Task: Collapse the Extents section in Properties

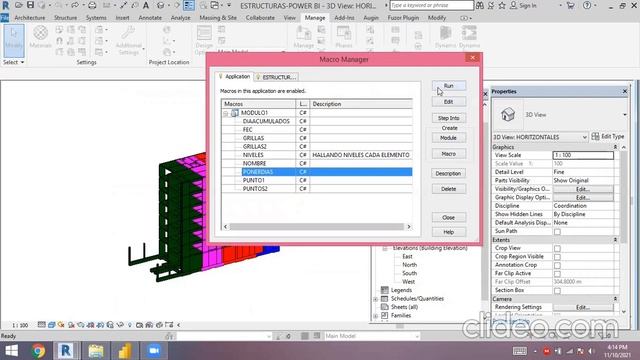Action: (615, 240)
